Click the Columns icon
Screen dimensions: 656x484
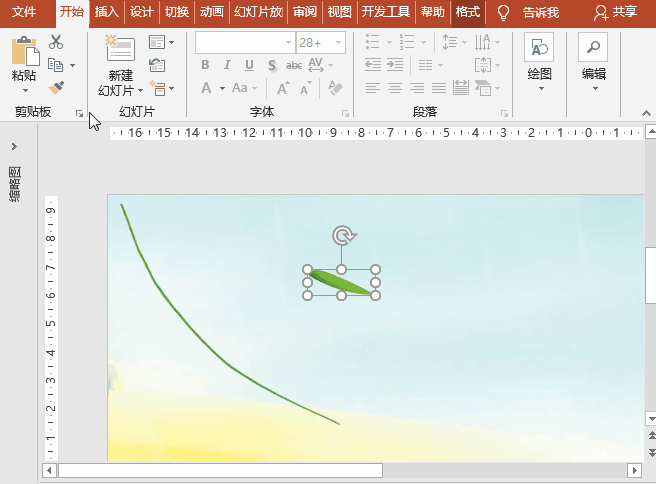pyautogui.click(x=425, y=65)
